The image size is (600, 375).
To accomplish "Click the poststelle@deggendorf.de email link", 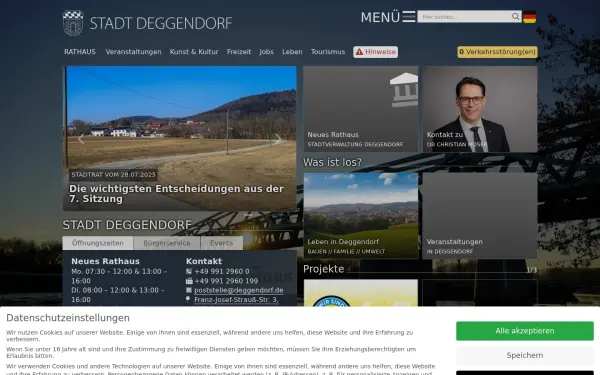I will pos(239,290).
